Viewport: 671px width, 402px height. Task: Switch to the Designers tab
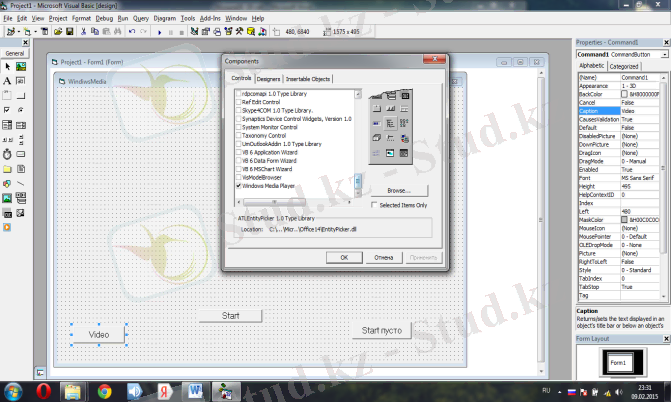tap(268, 78)
